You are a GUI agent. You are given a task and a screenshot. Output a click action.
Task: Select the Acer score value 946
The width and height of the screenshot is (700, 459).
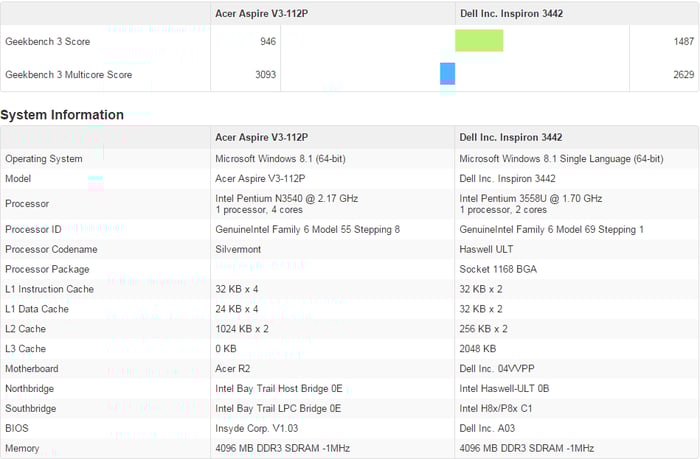[267, 42]
